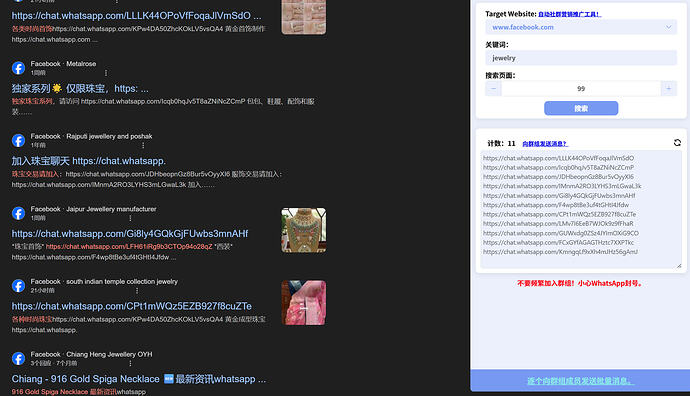Open the three-dot menu for Chiang Heng Jewellery OYH
Image resolution: width=690 pixels, height=396 pixels.
click(130, 363)
